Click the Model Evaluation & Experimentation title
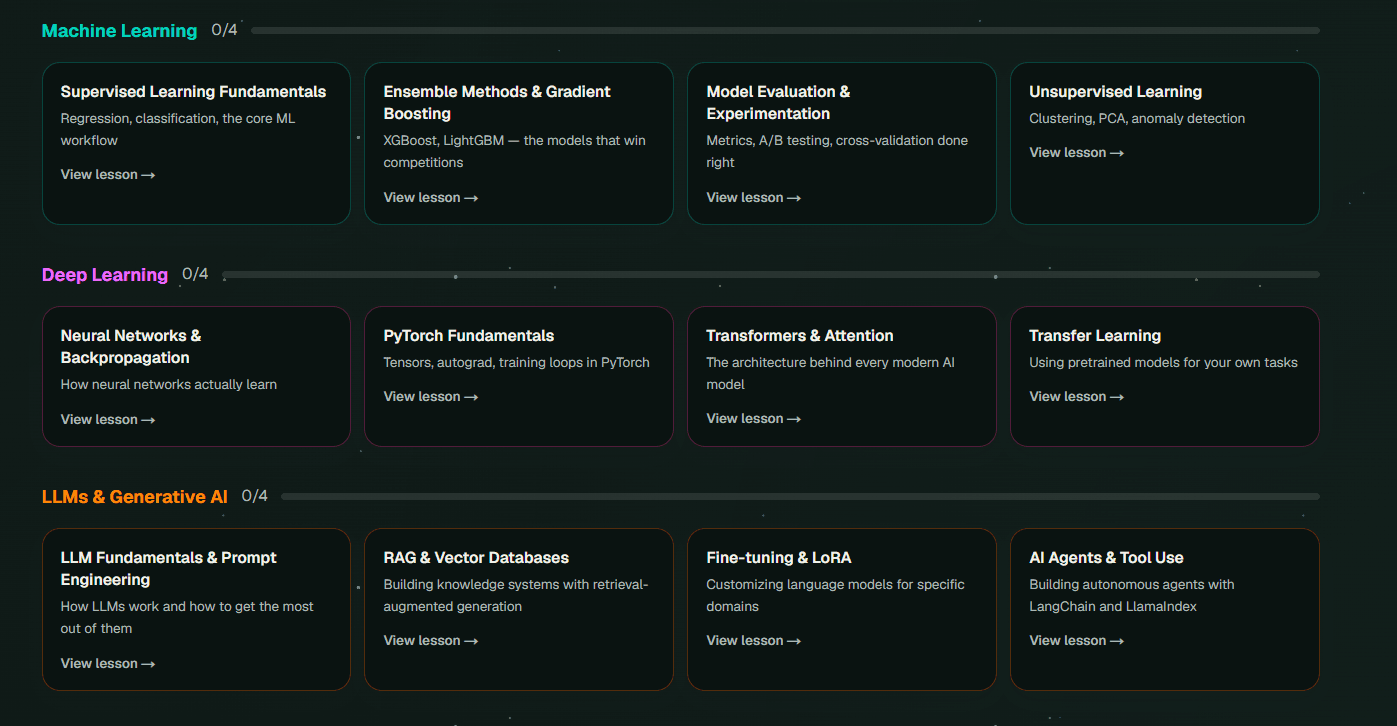1397x726 pixels. coord(778,103)
